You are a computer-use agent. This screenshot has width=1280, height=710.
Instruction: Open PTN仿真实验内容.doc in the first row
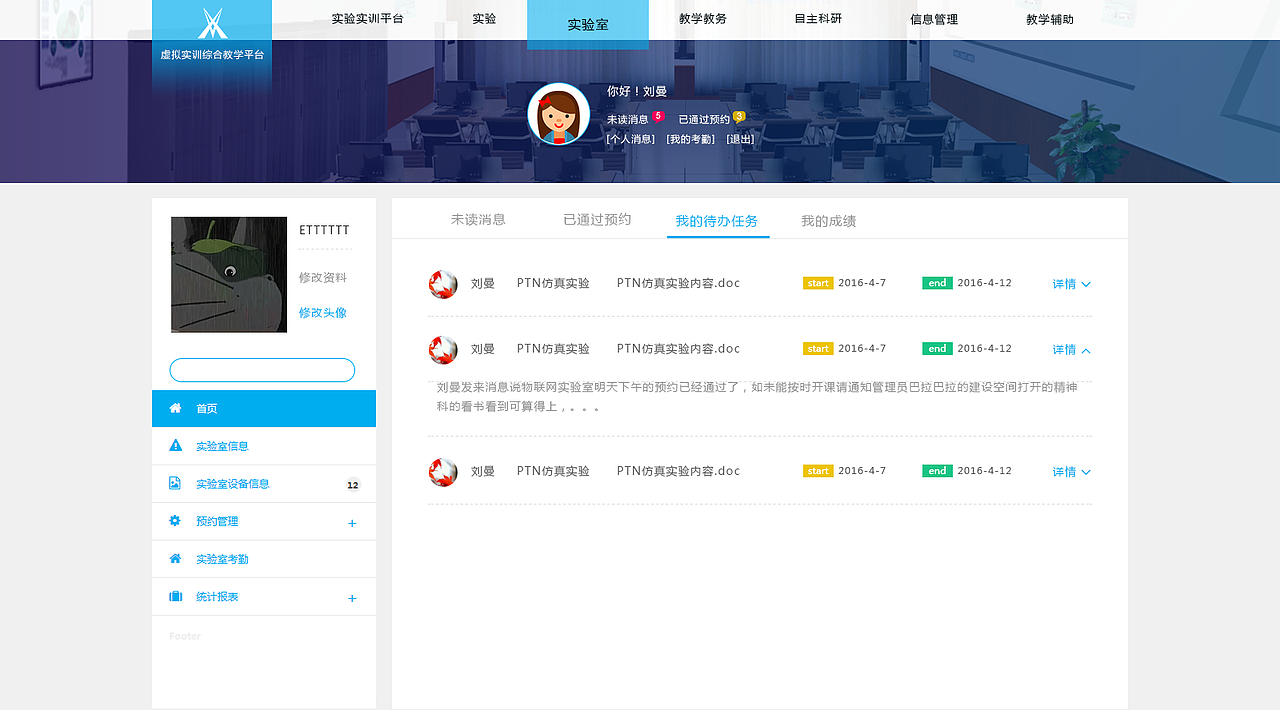tap(678, 284)
